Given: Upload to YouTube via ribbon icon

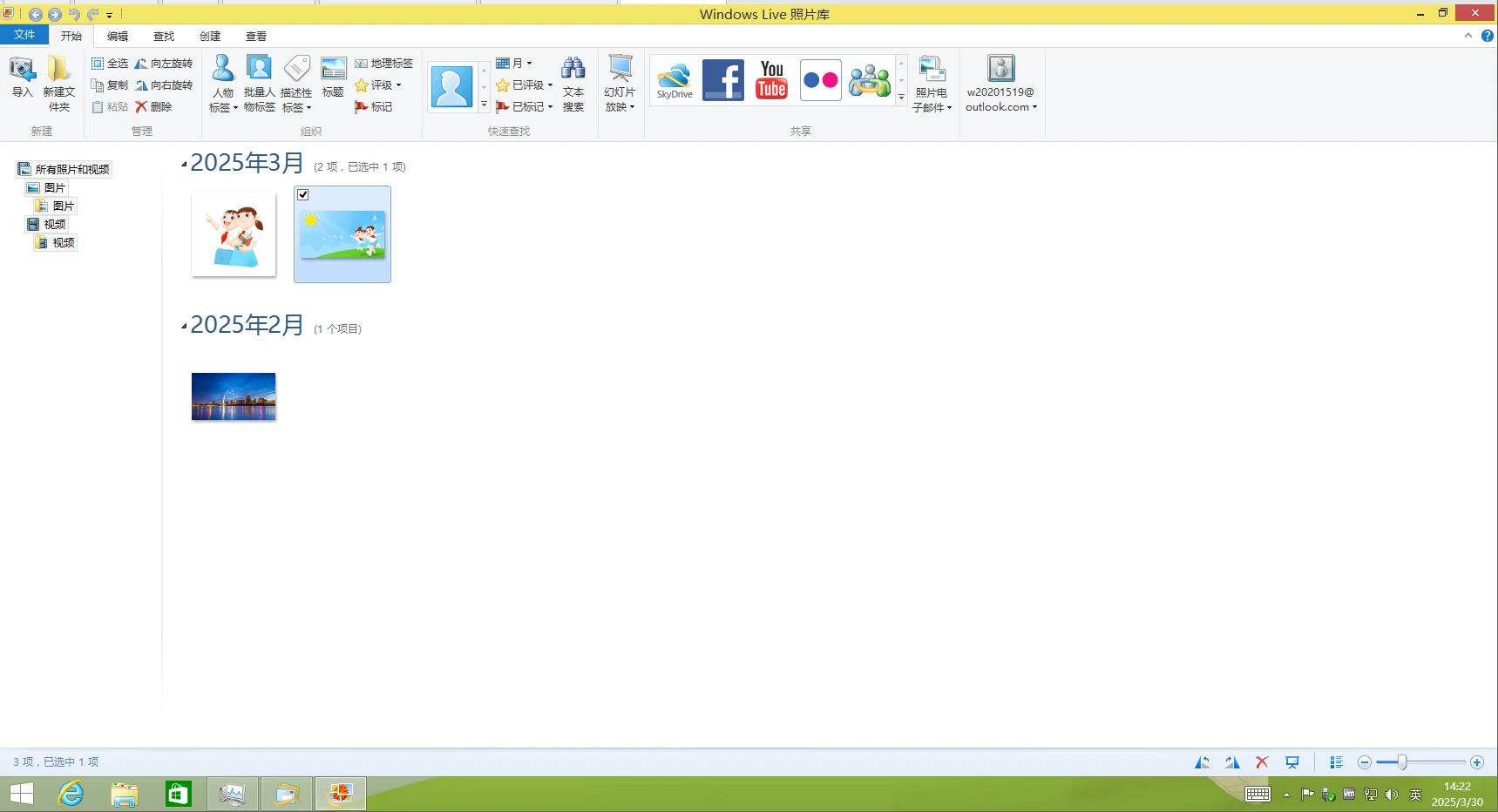Looking at the screenshot, I should (x=771, y=80).
